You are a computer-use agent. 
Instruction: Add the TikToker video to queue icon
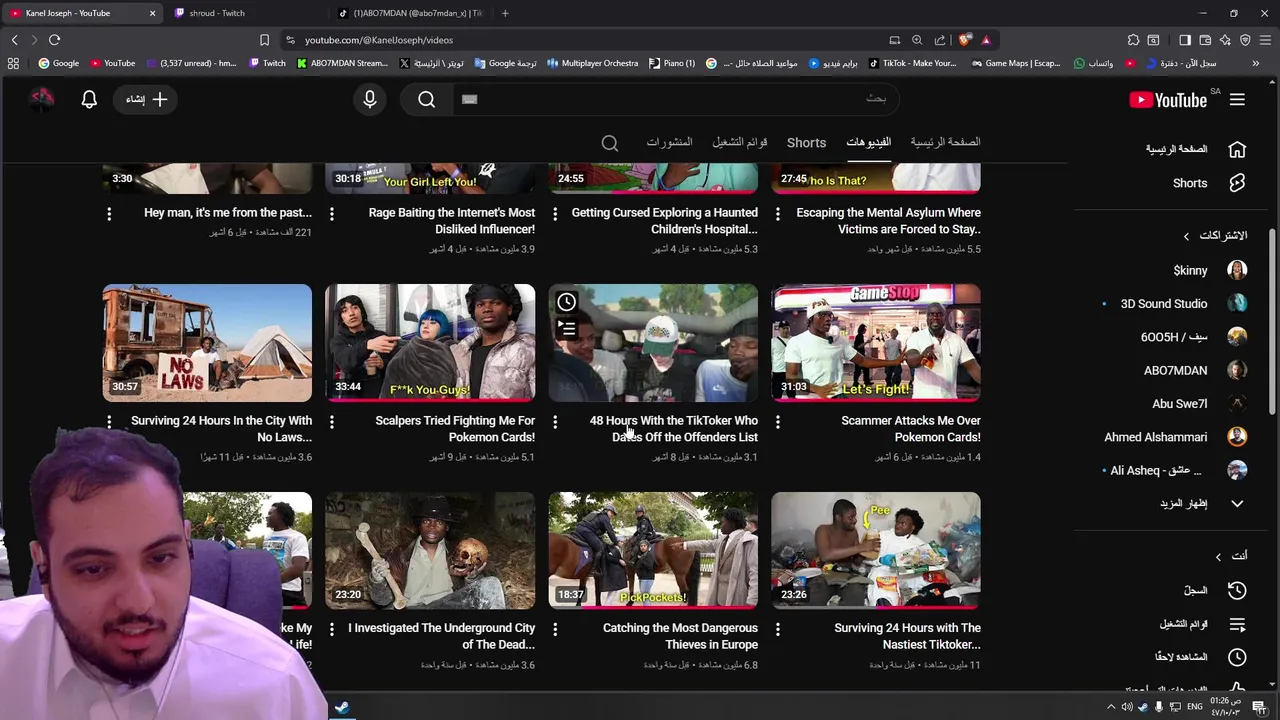pos(567,328)
